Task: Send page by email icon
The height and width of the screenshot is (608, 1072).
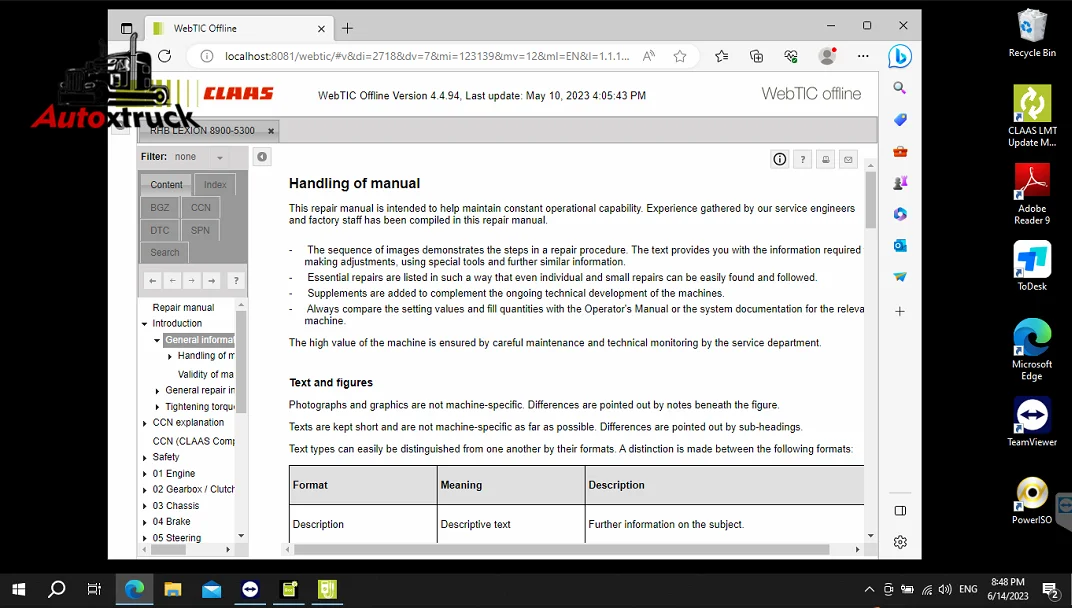Action: [848, 159]
